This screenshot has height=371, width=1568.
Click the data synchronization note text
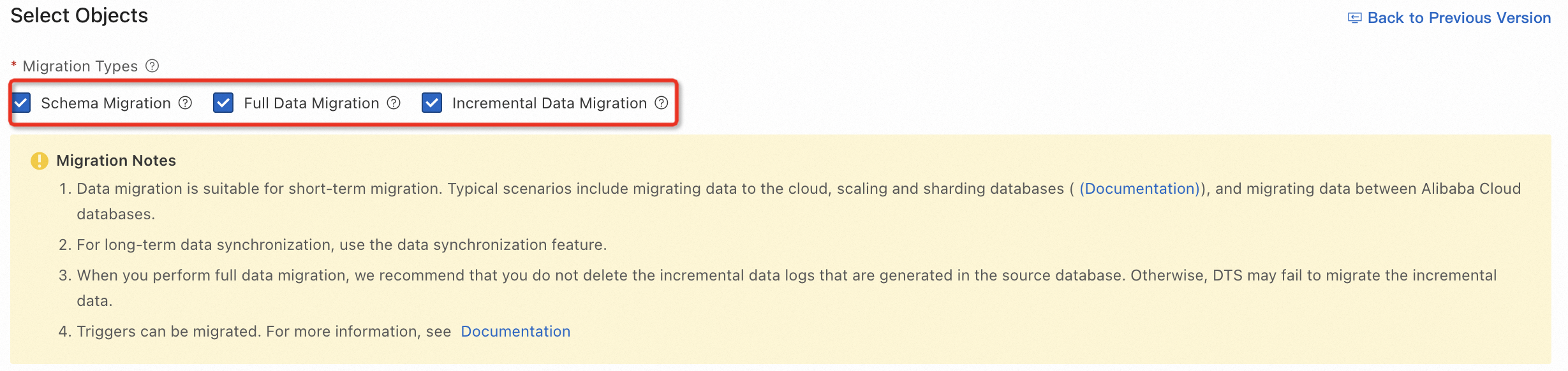tap(343, 244)
